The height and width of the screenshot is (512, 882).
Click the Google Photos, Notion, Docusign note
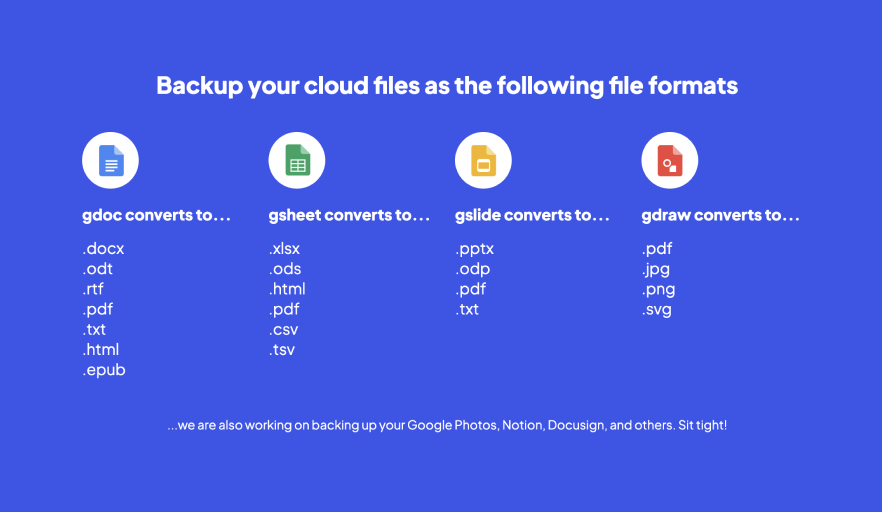[x=447, y=425]
